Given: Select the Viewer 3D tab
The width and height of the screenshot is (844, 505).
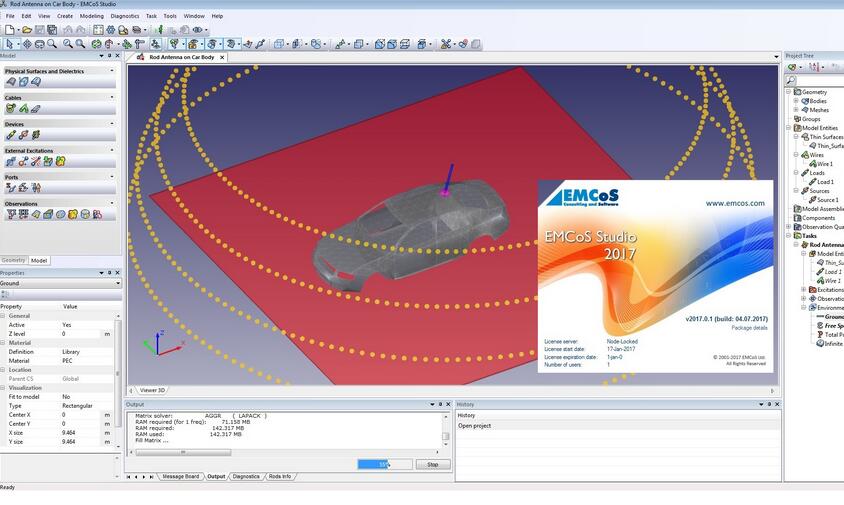Looking at the screenshot, I should [152, 390].
